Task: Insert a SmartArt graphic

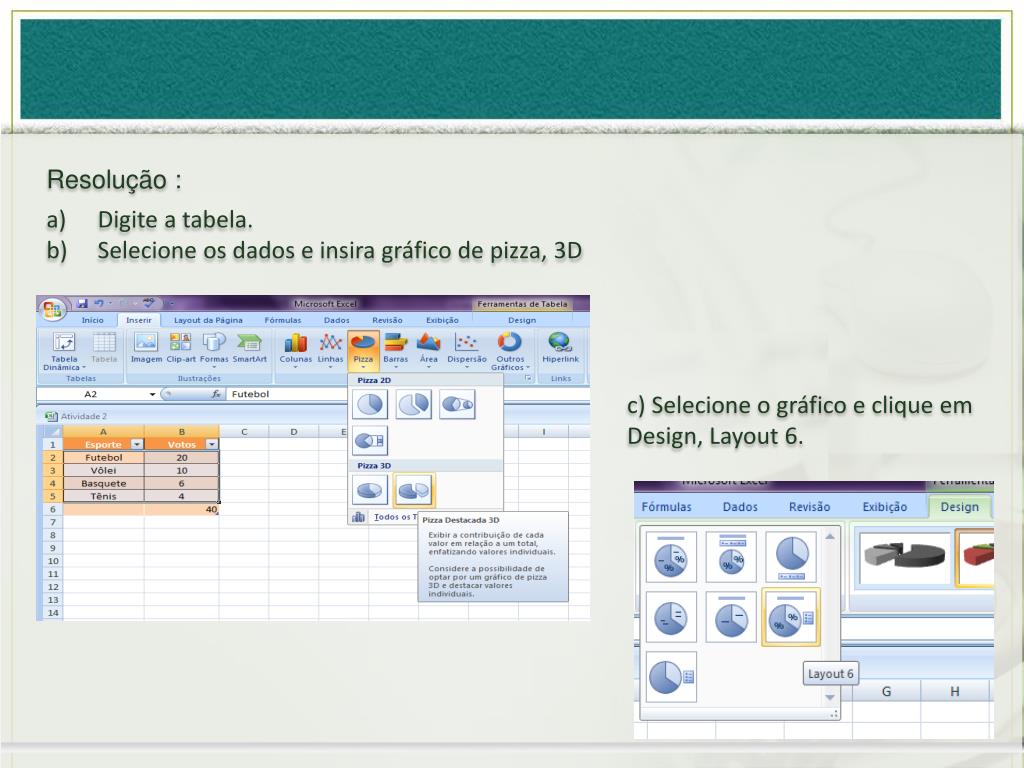Action: coord(249,347)
